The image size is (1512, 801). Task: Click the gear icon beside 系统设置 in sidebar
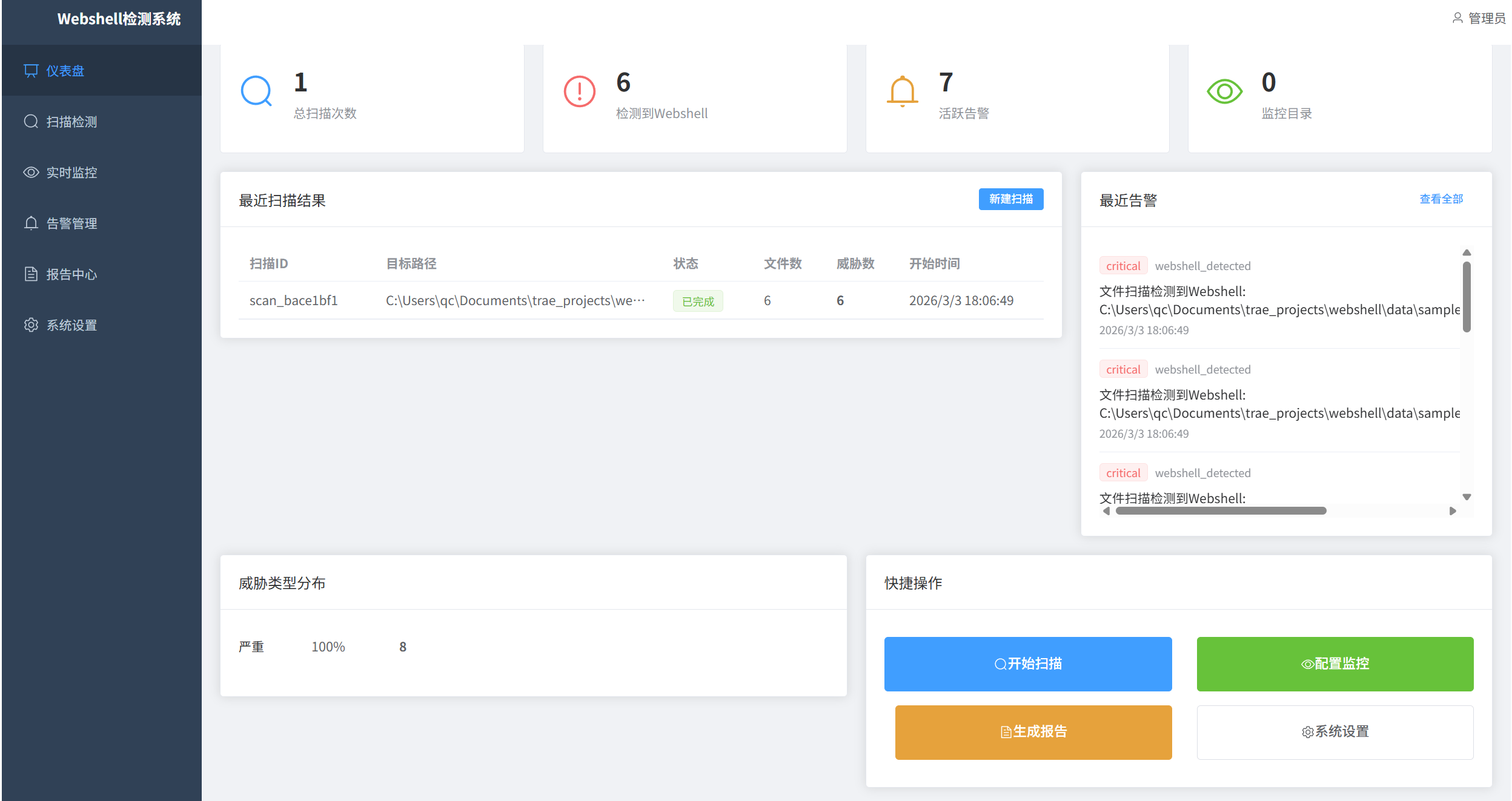(31, 325)
